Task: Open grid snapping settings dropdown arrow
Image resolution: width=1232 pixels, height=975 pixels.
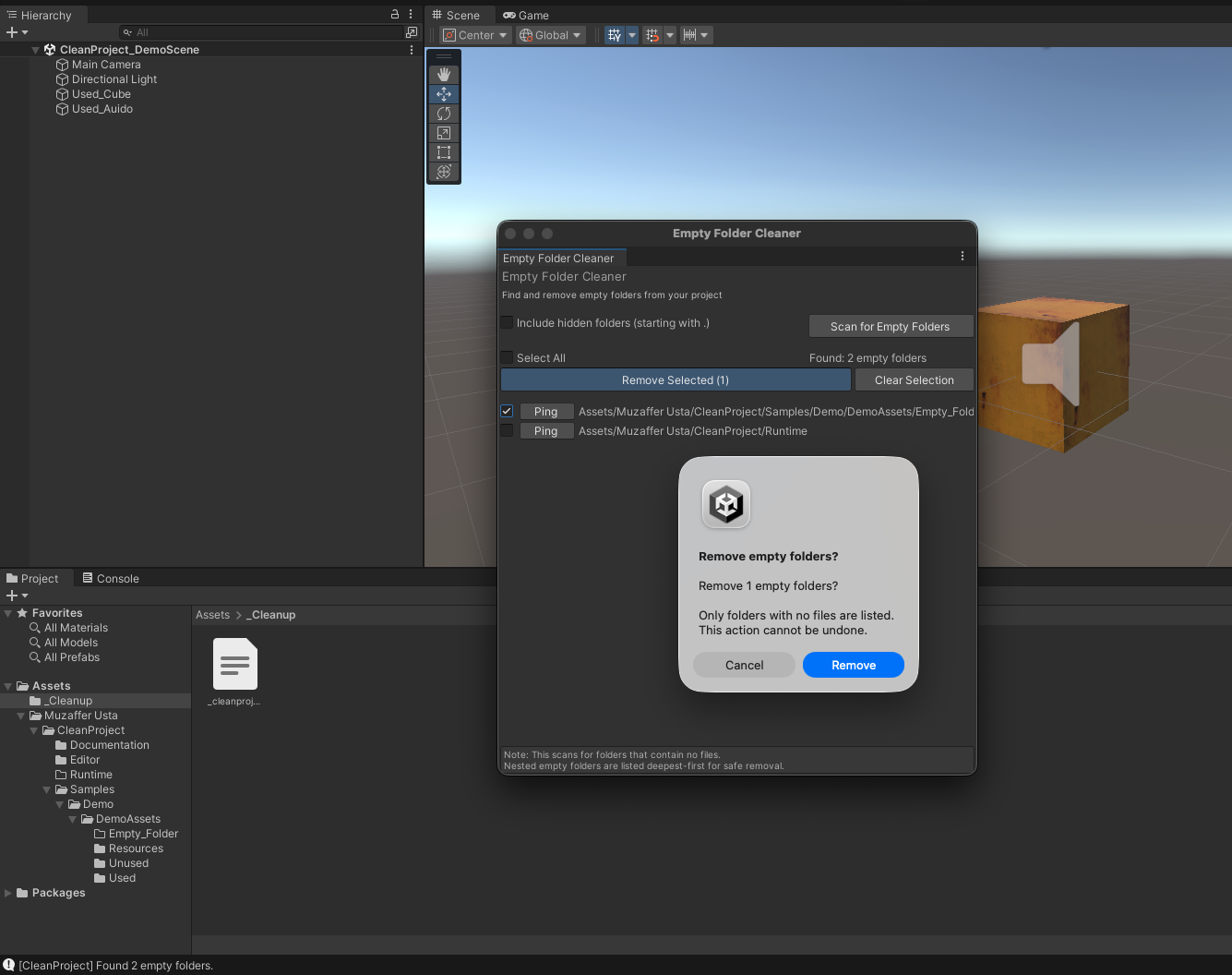Action: 632,35
